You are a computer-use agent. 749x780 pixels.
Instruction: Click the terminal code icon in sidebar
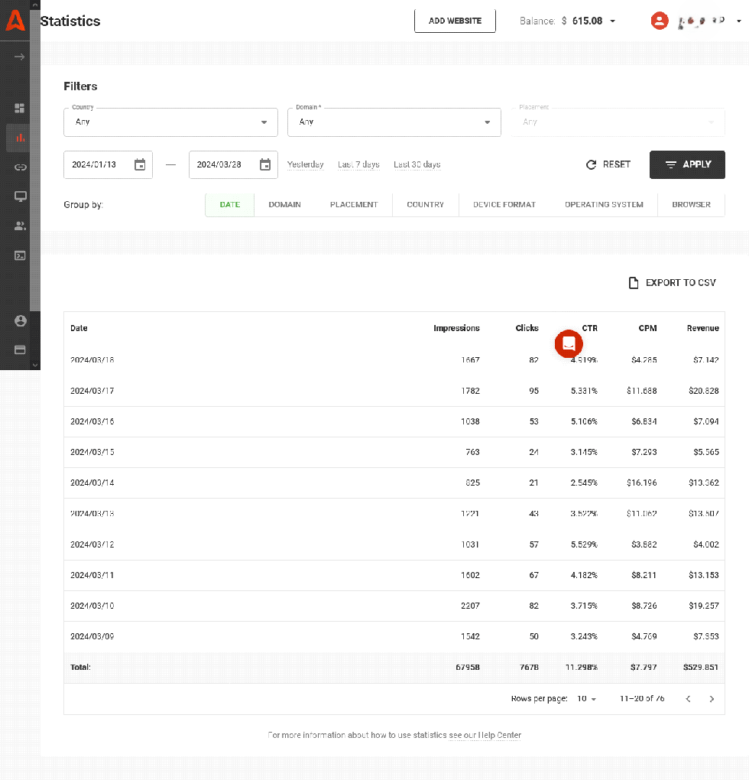pyautogui.click(x=19, y=255)
